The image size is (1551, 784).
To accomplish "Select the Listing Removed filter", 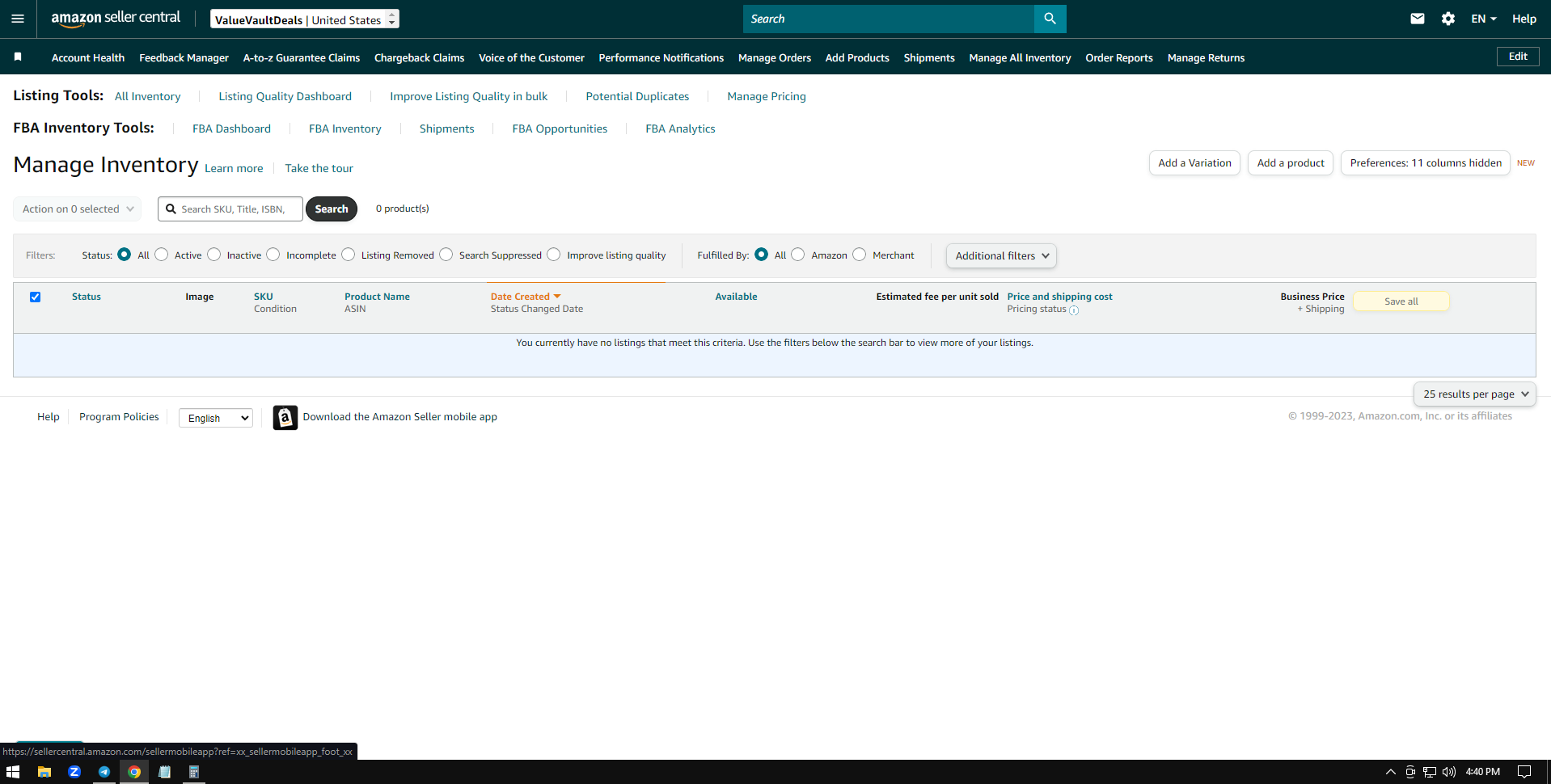I will pos(348,255).
